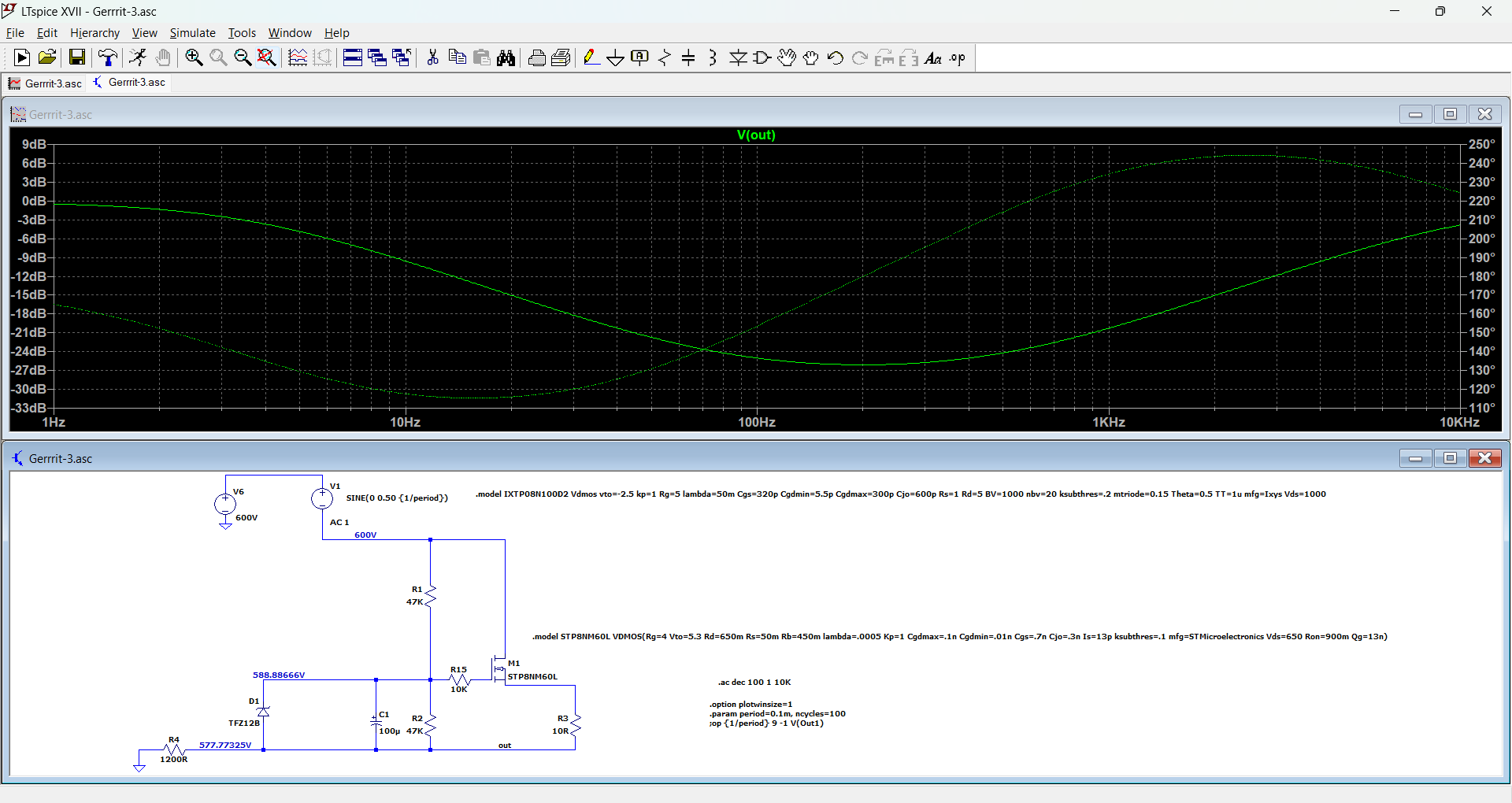Viewport: 1512px width, 803px height.
Task: Click the SINE(0 0.50 {1/period}) text
Action: click(x=397, y=498)
